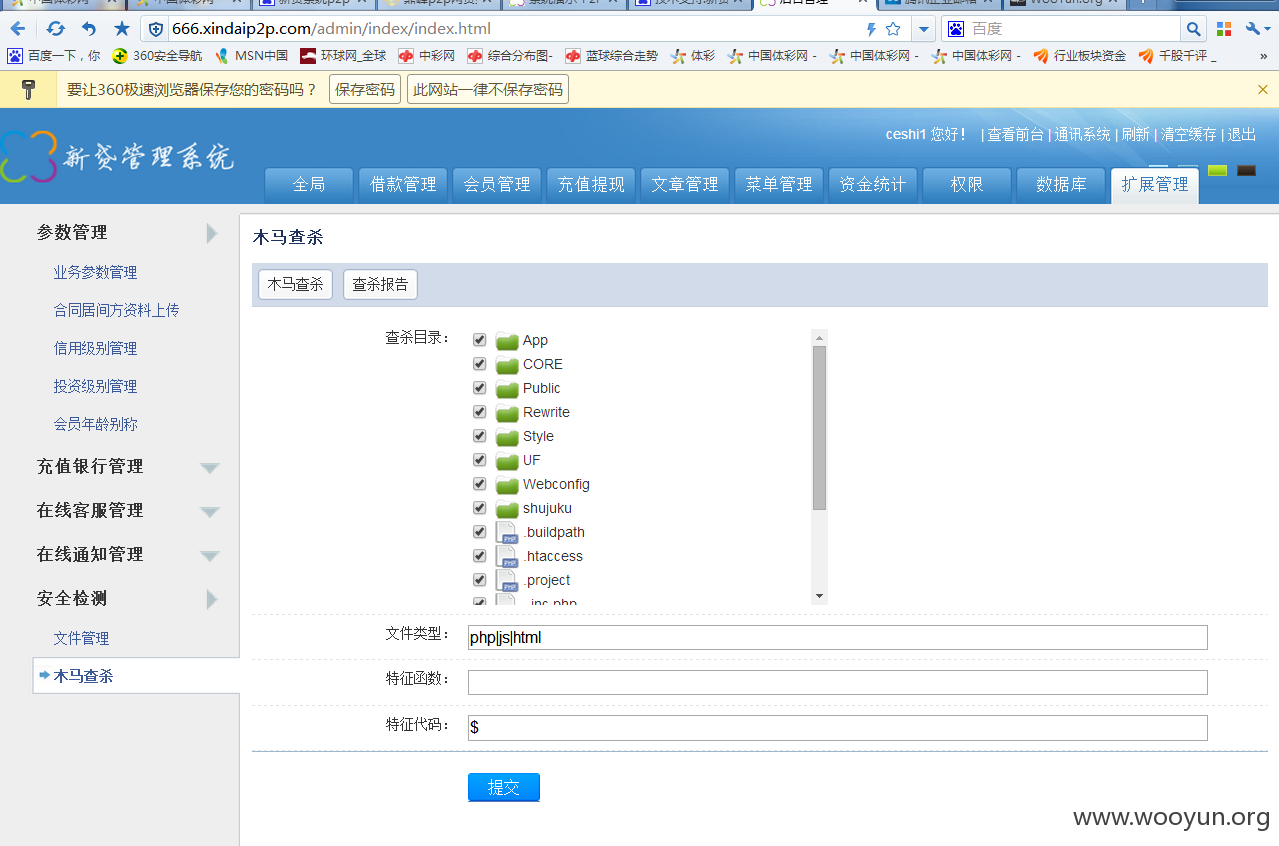This screenshot has height=846, width=1279.
Task: Click the 通讯系统 link
Action: [1082, 134]
